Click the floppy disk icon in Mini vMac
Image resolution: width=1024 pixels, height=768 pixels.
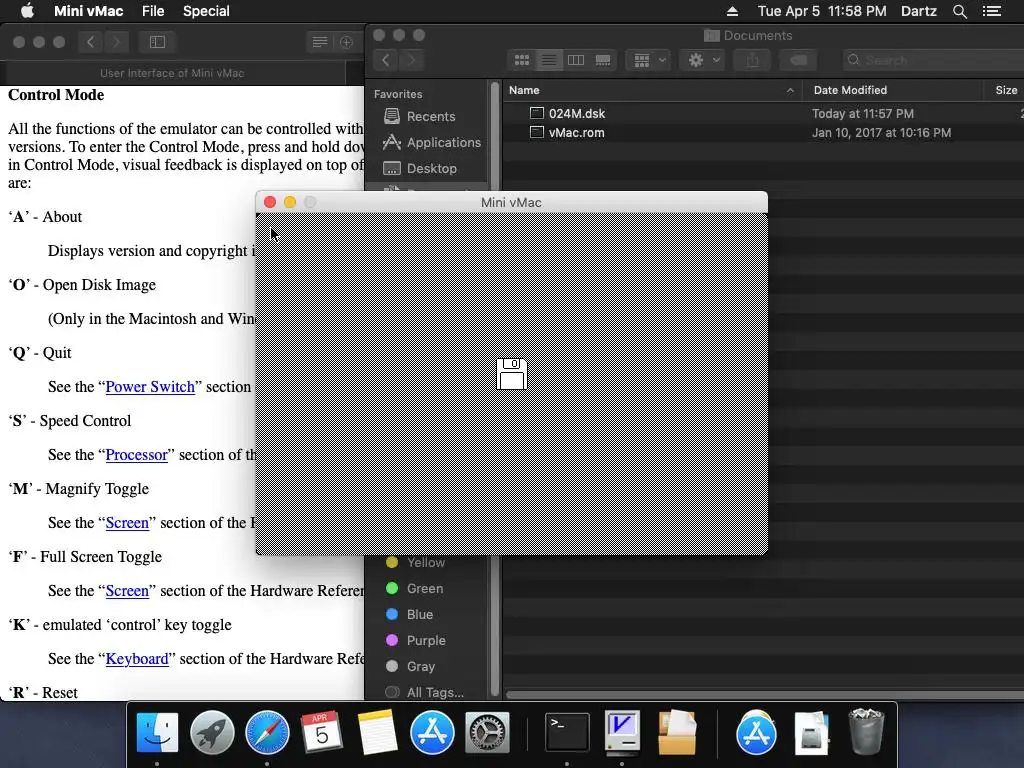[511, 374]
